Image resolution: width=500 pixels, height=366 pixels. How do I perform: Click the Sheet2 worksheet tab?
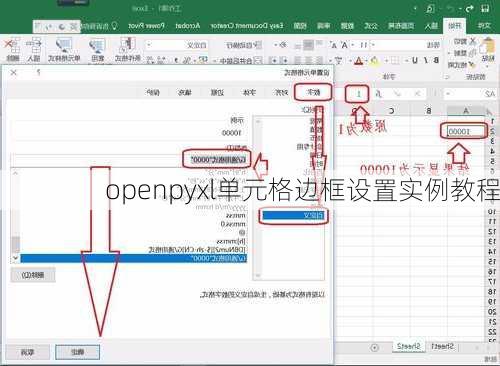tap(408, 346)
